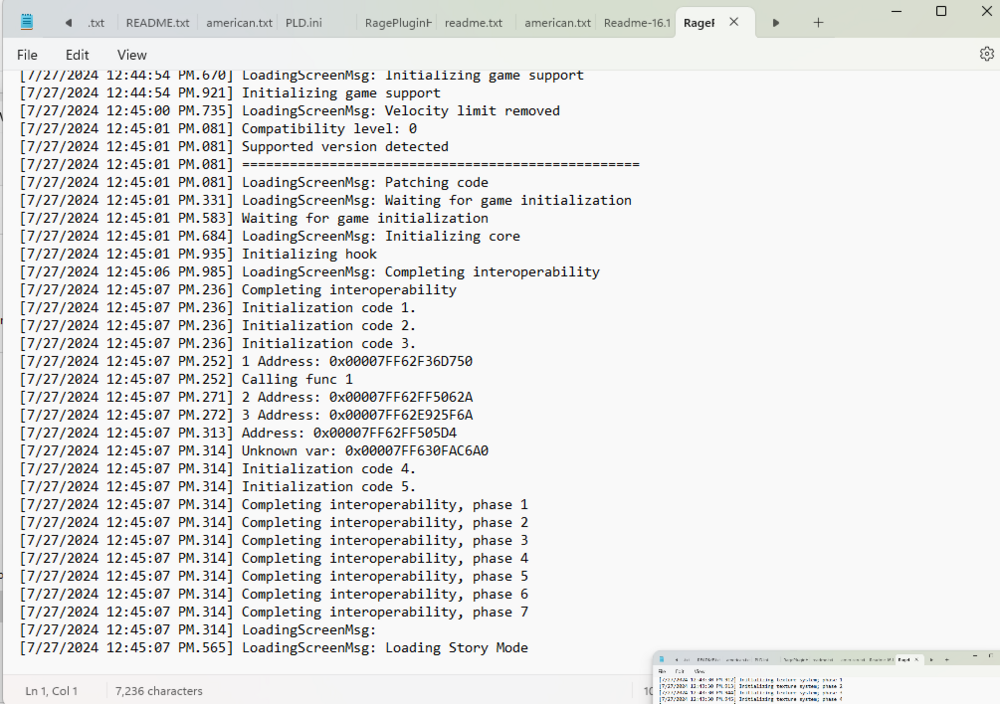This screenshot has height=704, width=1000.
Task: Click the 'LoadingScreenMsg: Initializing core' line
Action: tap(269, 236)
